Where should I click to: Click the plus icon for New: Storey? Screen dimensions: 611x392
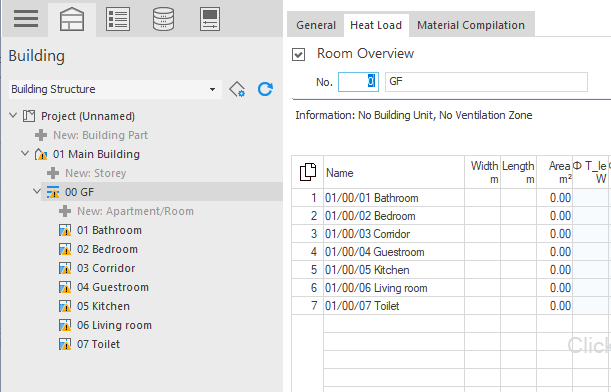coord(53,173)
